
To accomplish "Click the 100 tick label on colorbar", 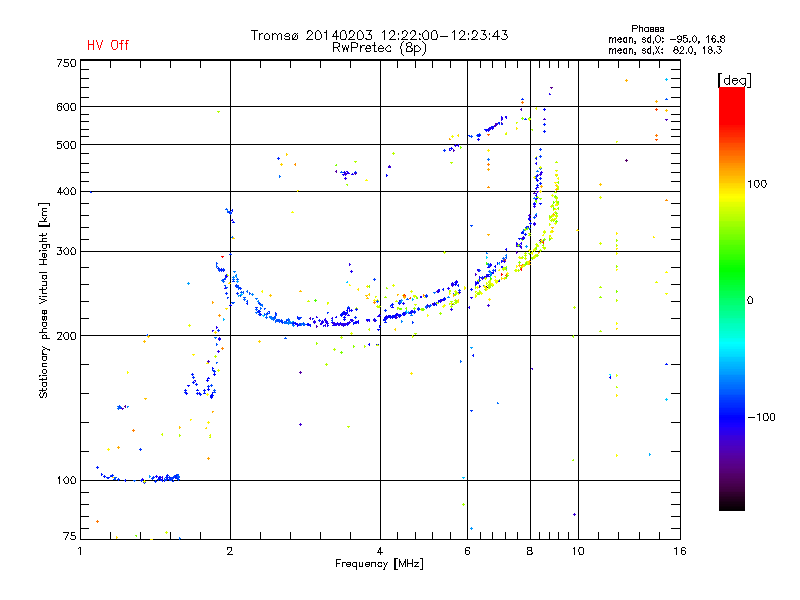I will 757,184.
